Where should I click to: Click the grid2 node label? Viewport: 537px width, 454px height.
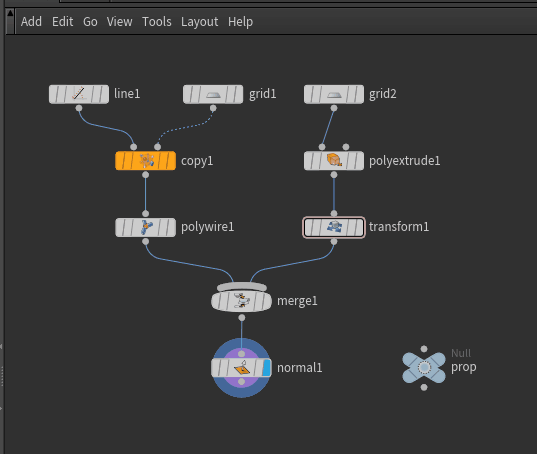pos(383,94)
